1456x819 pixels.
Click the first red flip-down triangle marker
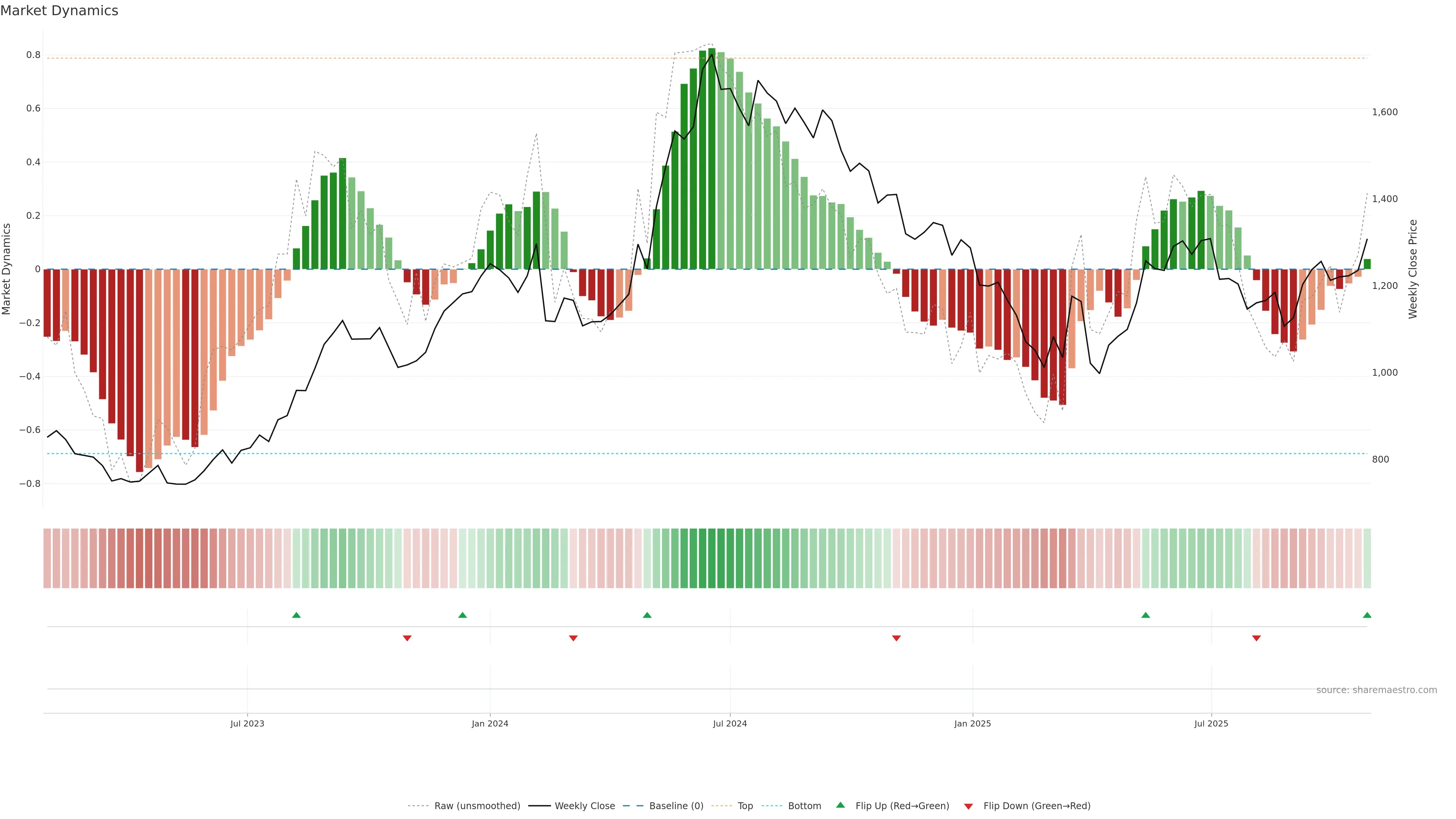407,638
